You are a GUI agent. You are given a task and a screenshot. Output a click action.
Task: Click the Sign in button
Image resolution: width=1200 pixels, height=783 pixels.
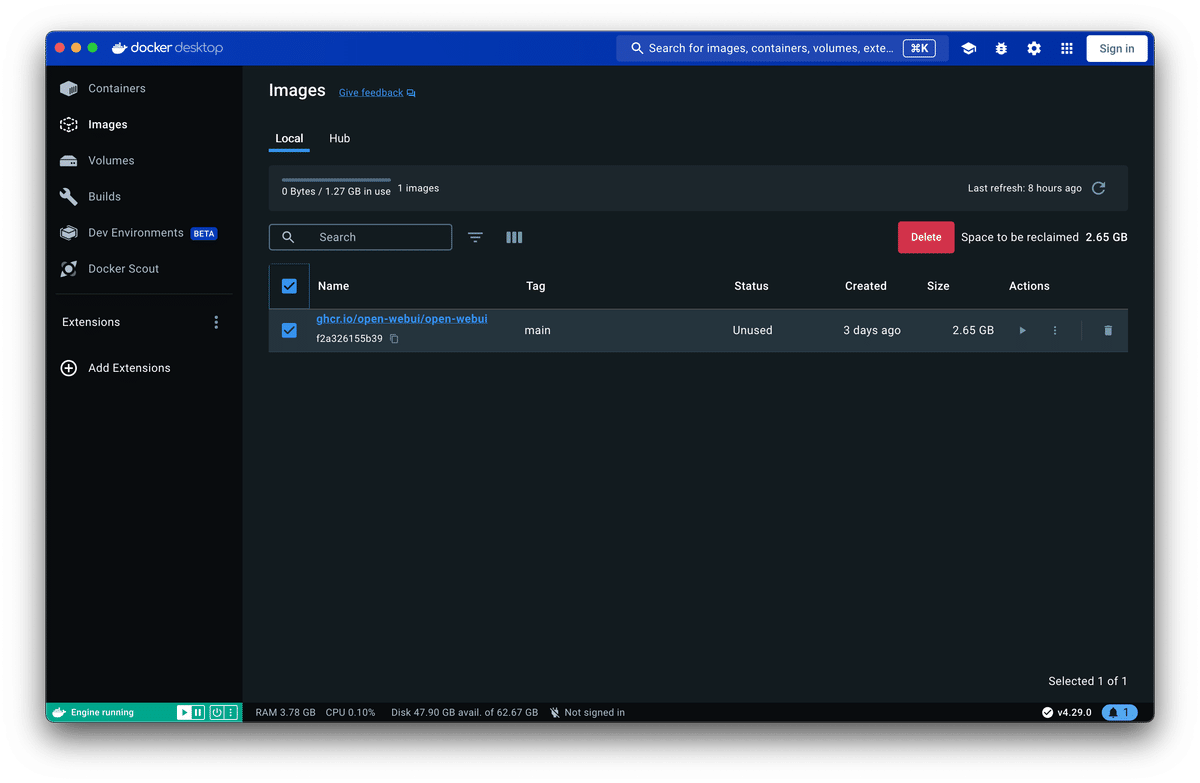pos(1117,48)
